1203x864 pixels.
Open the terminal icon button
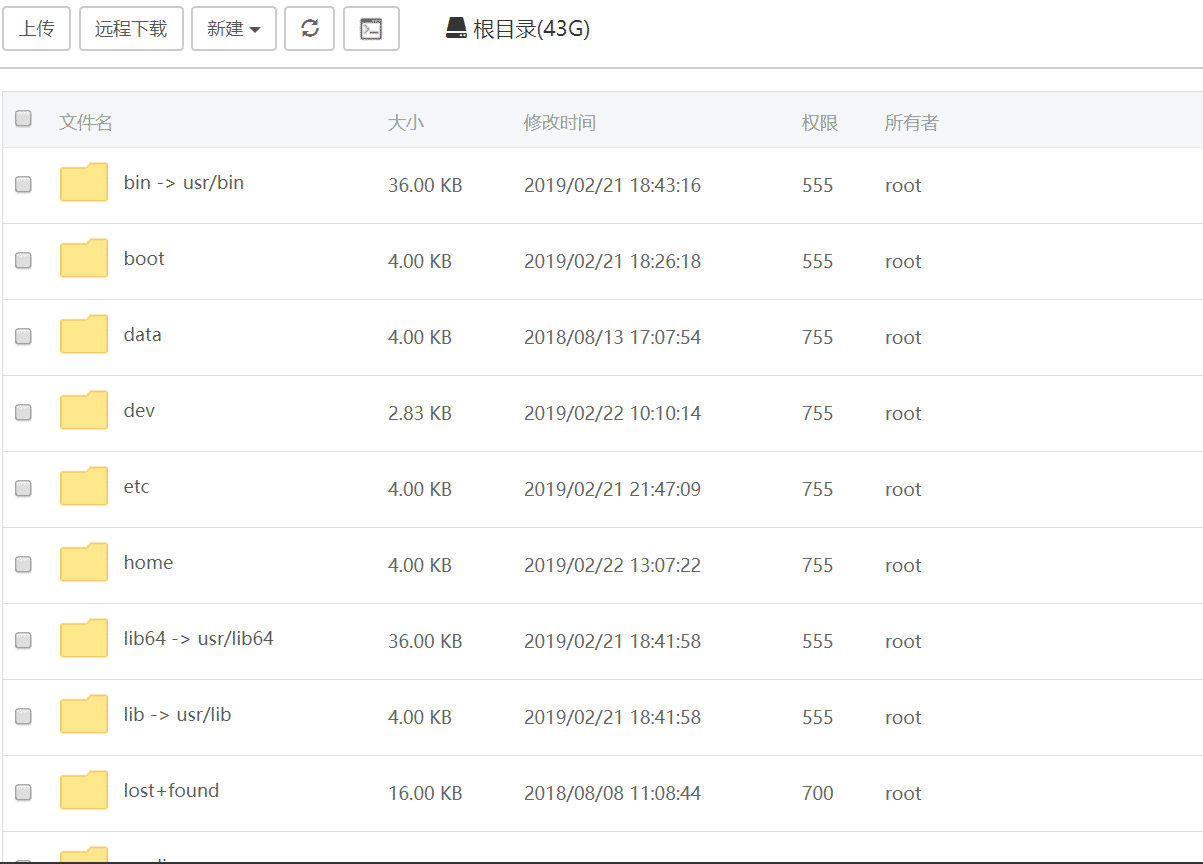point(371,28)
